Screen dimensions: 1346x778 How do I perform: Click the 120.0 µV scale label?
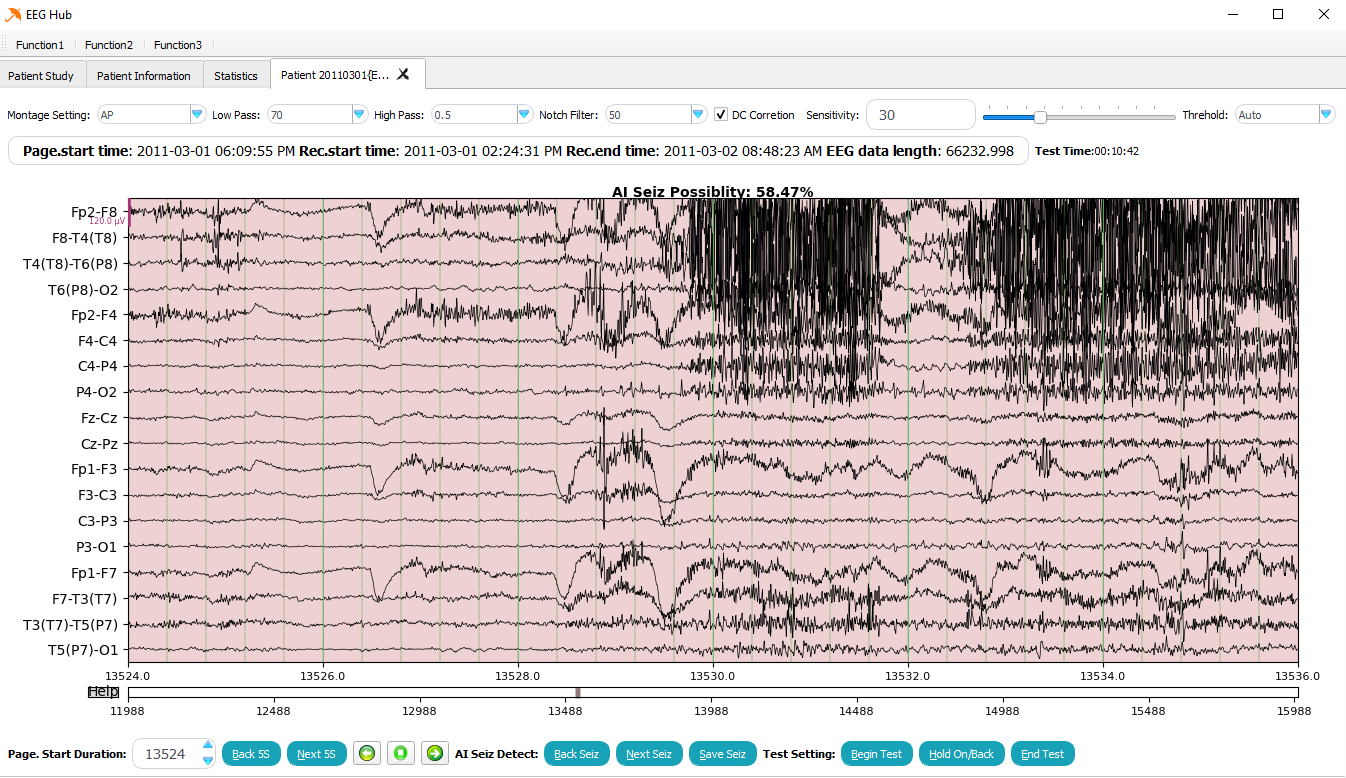click(x=108, y=221)
